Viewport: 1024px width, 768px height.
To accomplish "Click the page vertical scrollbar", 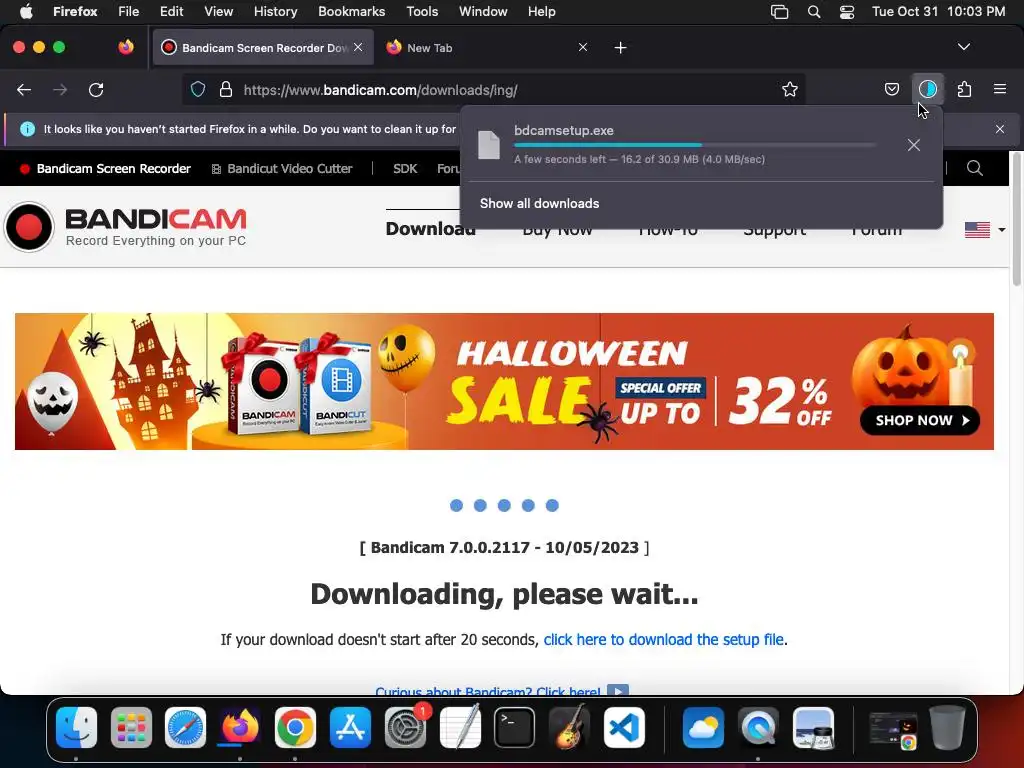I will click(x=1016, y=219).
